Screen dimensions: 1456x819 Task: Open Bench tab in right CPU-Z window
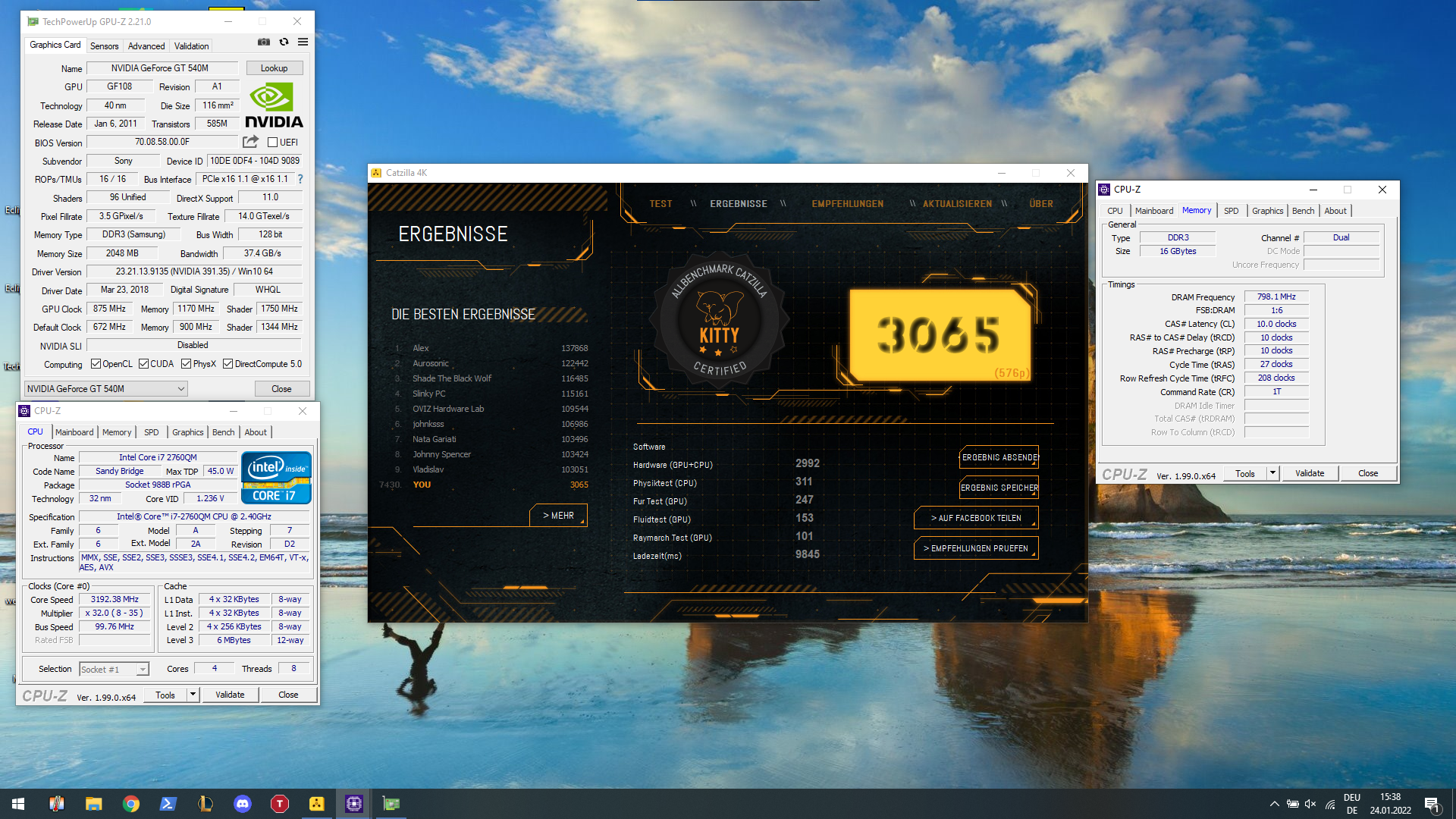click(x=1303, y=211)
